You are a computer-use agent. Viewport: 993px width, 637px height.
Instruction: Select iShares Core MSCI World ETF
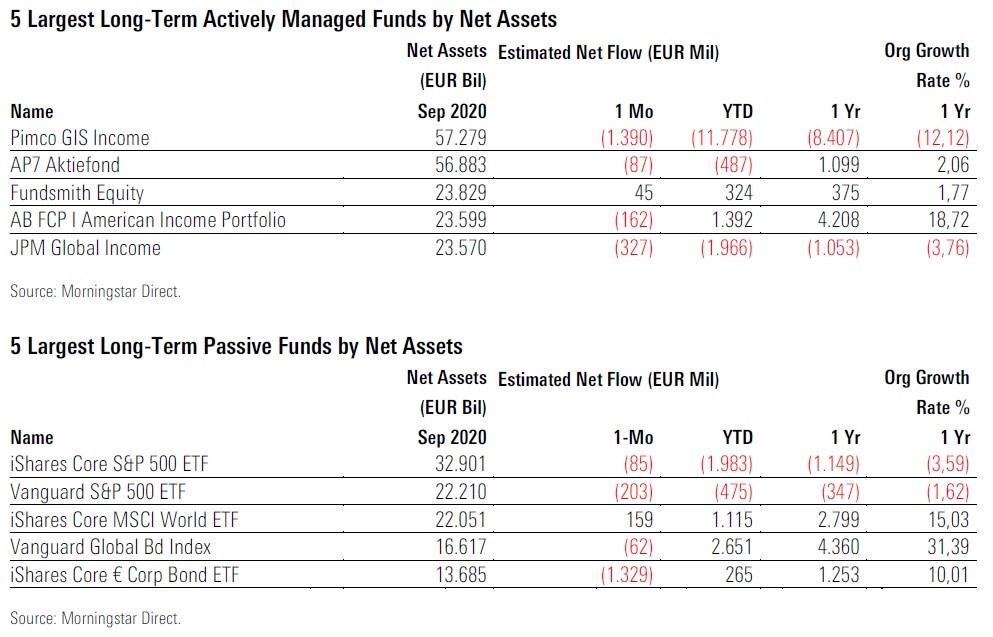tap(124, 519)
